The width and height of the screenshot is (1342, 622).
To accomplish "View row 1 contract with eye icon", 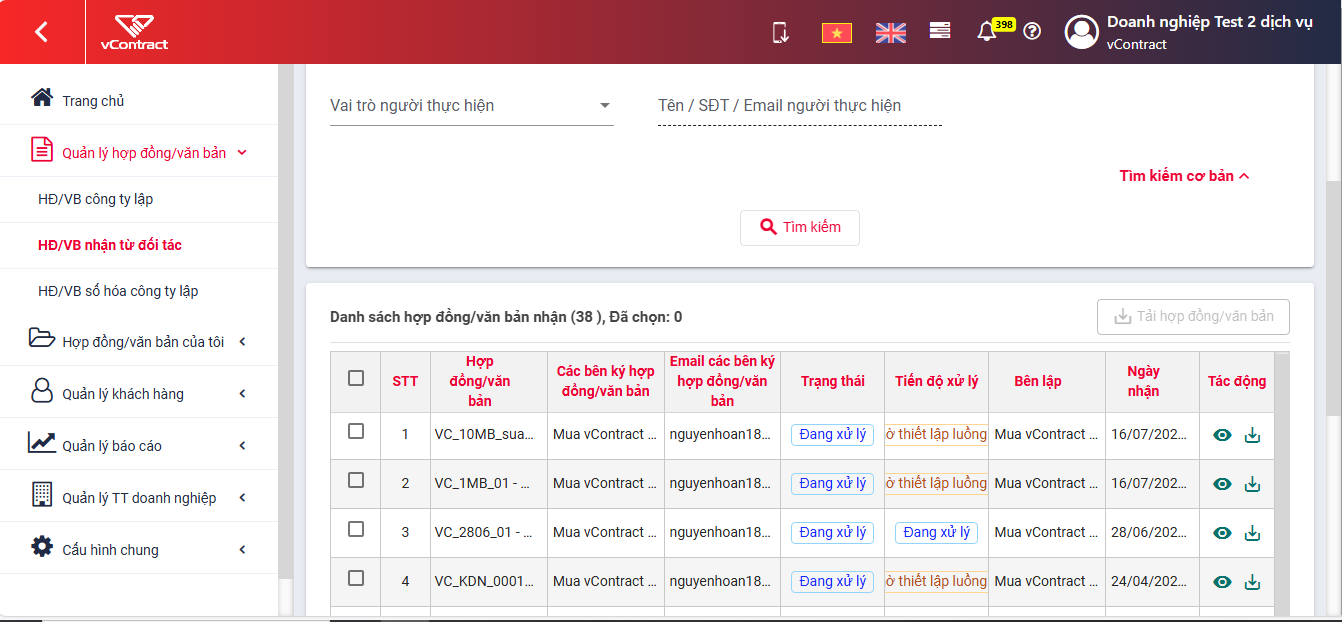I will [x=1222, y=435].
